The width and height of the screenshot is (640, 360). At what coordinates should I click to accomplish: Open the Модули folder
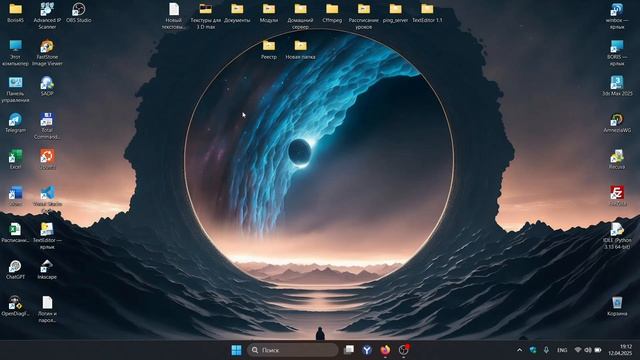(x=269, y=12)
